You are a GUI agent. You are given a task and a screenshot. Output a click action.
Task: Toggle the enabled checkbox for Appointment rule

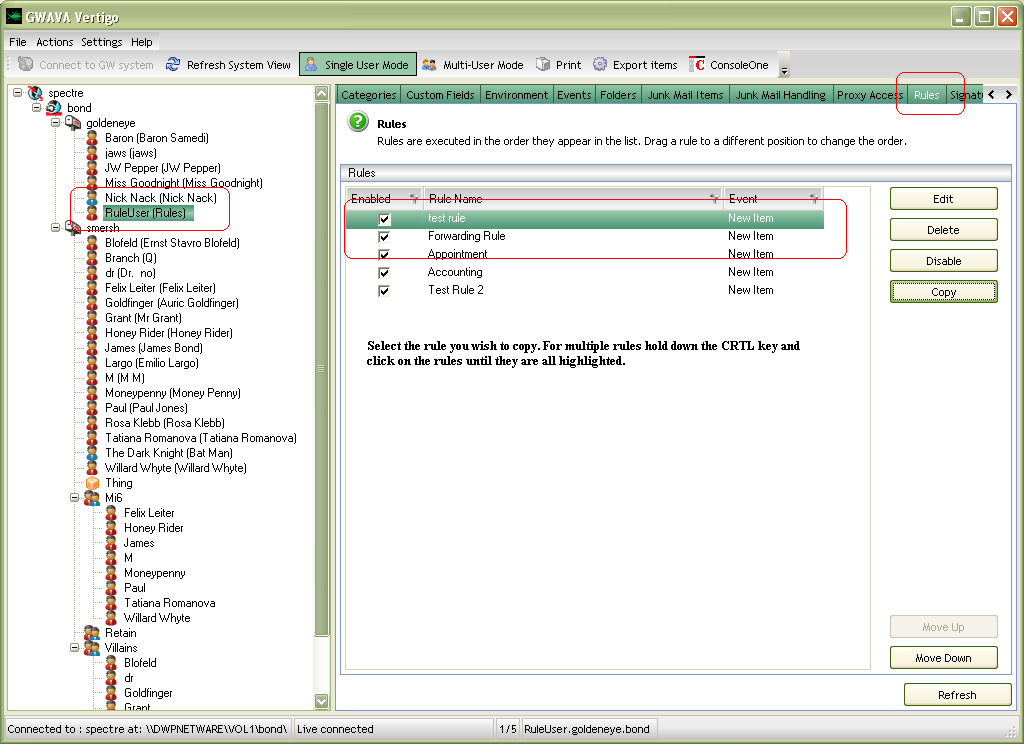point(384,255)
